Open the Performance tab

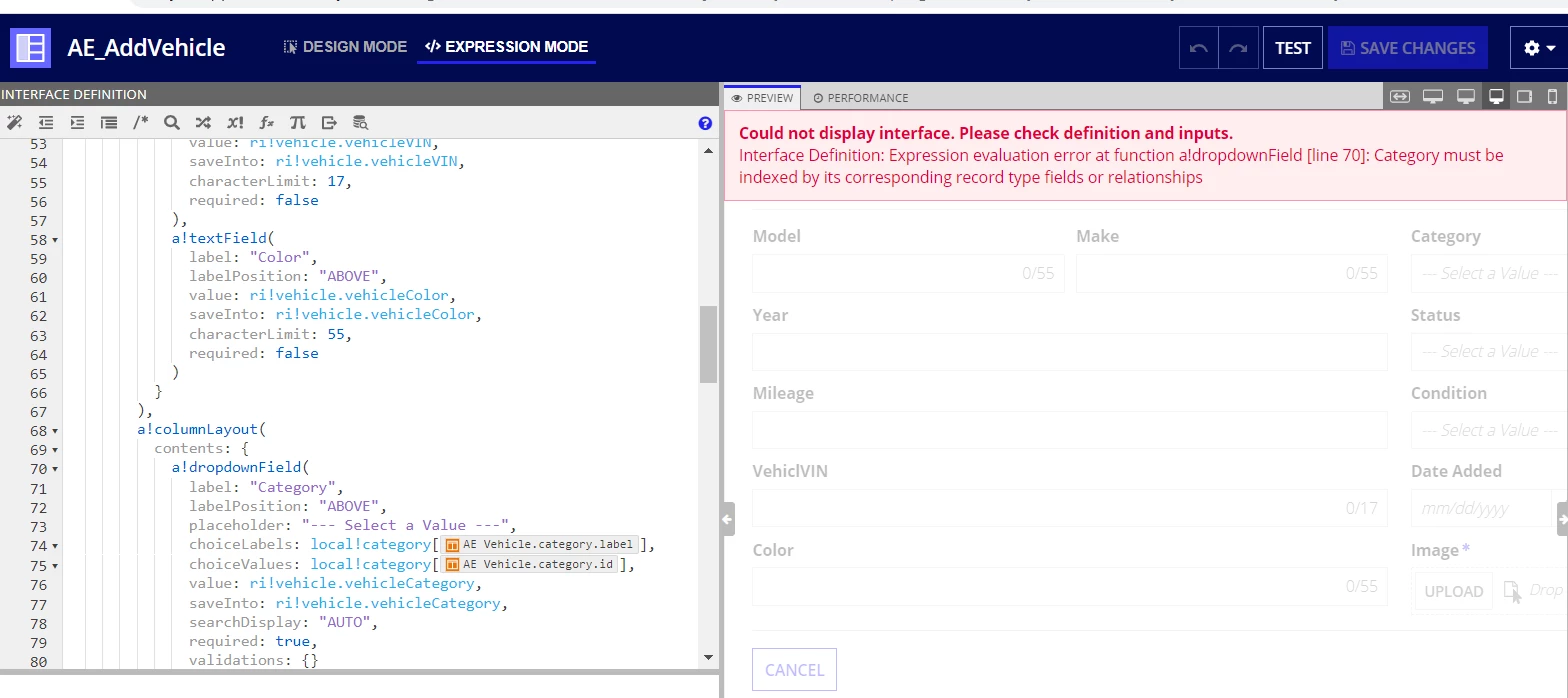(860, 98)
